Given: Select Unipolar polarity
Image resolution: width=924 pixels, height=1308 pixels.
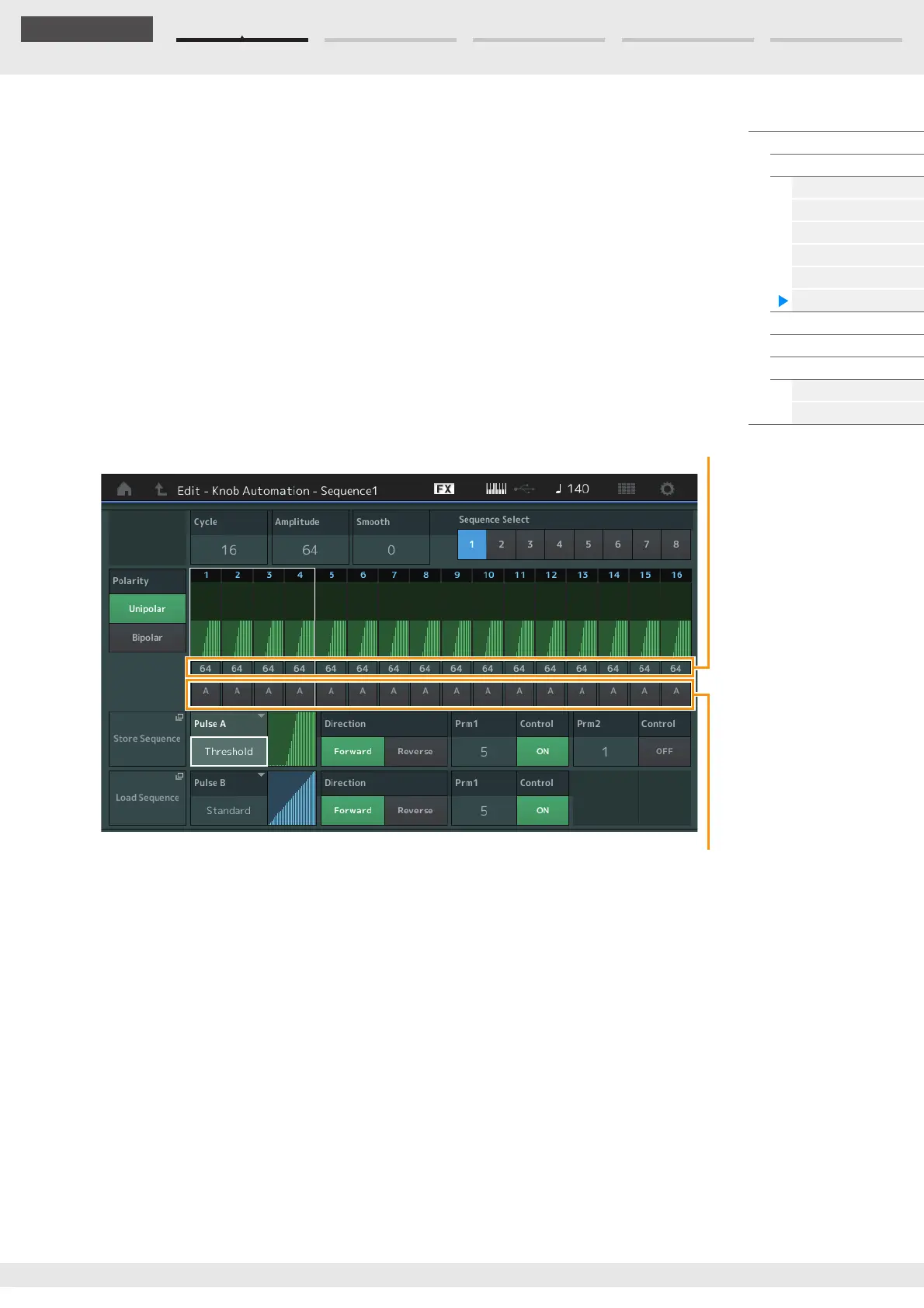Looking at the screenshot, I should click(x=148, y=609).
